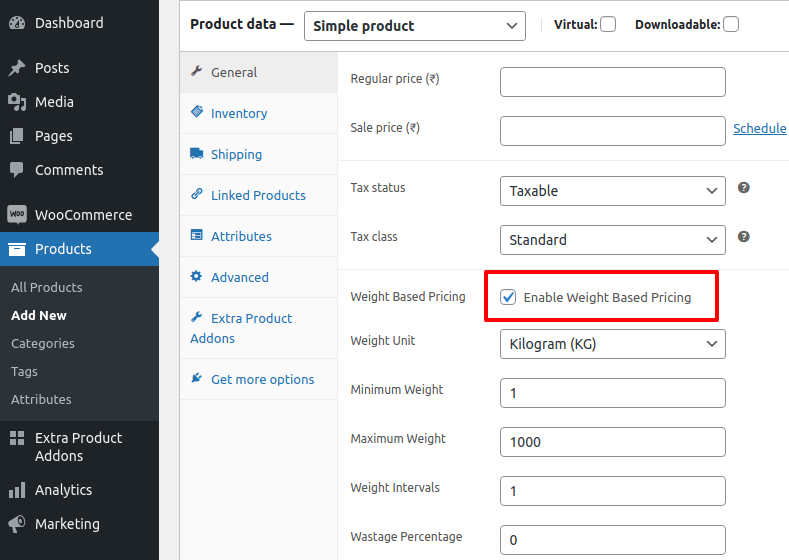
Task: Show help tooltip for Tax class
Action: click(x=744, y=236)
